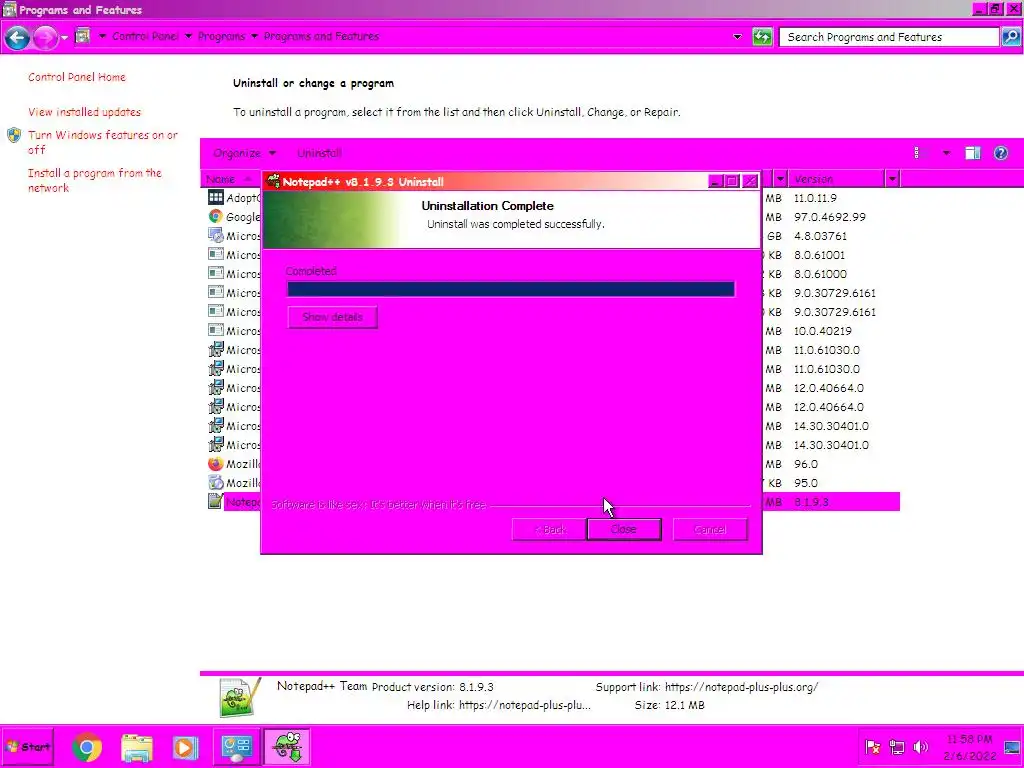Select highlighted version 8.1.9.3 cell

pos(811,502)
